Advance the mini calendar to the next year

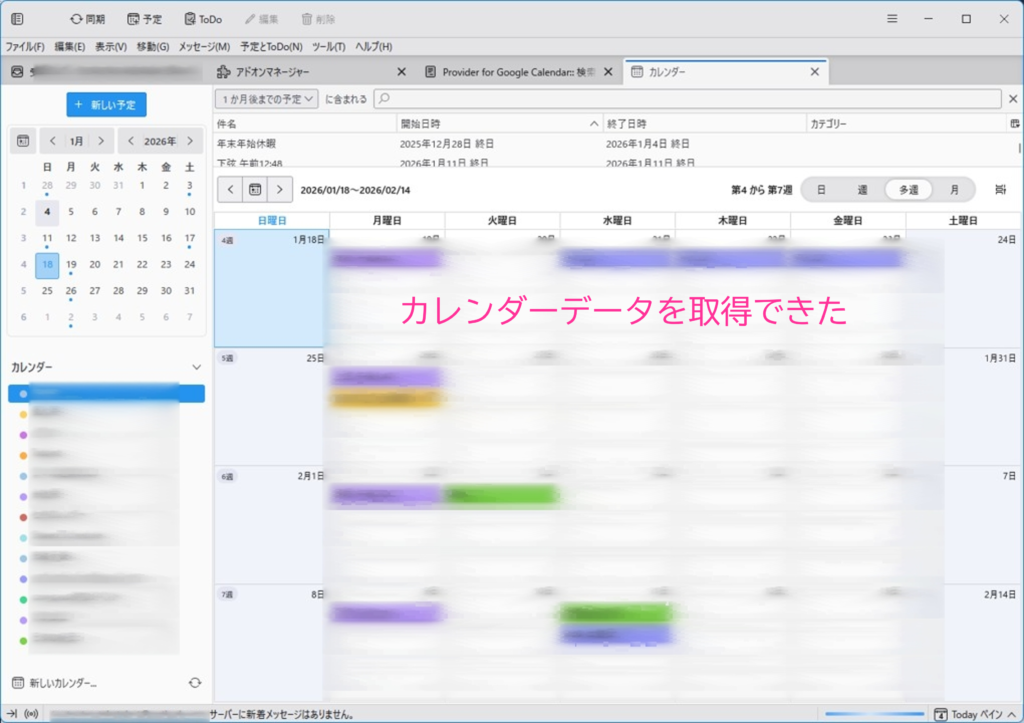pos(189,141)
